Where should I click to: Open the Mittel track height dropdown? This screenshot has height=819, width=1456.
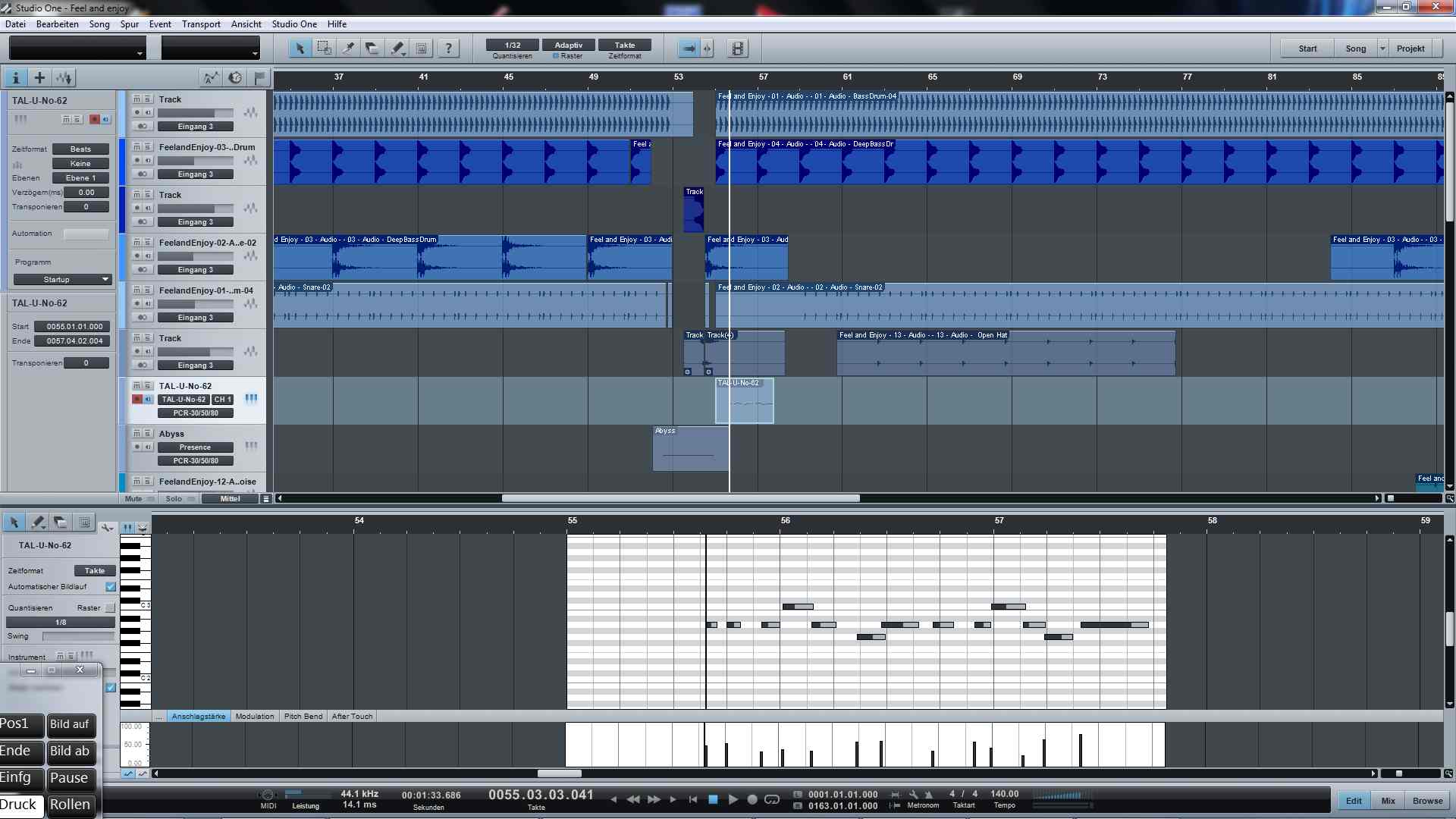(x=231, y=499)
